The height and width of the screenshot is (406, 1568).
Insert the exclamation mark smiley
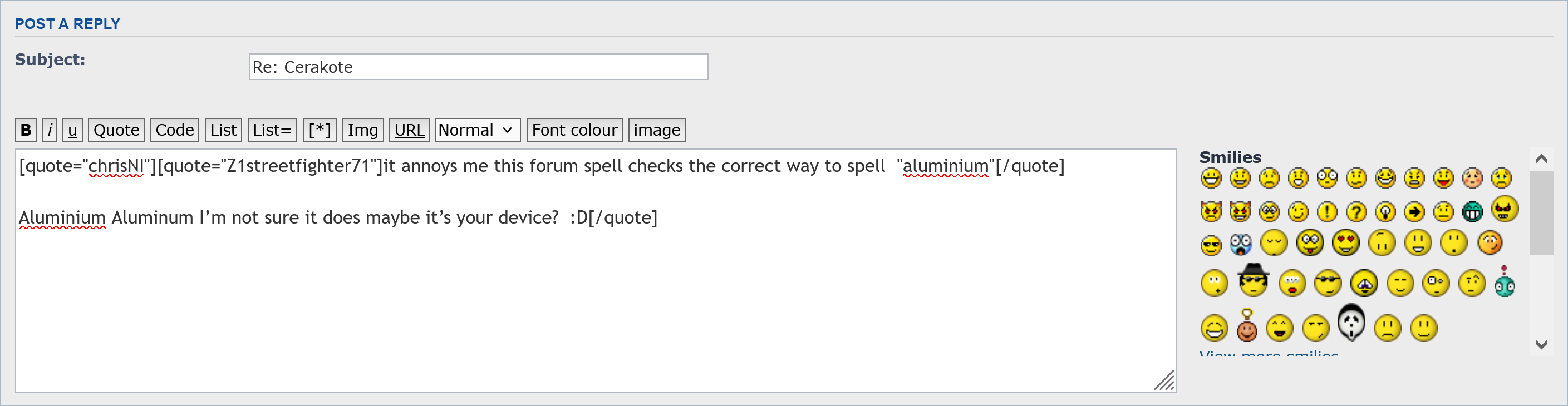point(1327,212)
